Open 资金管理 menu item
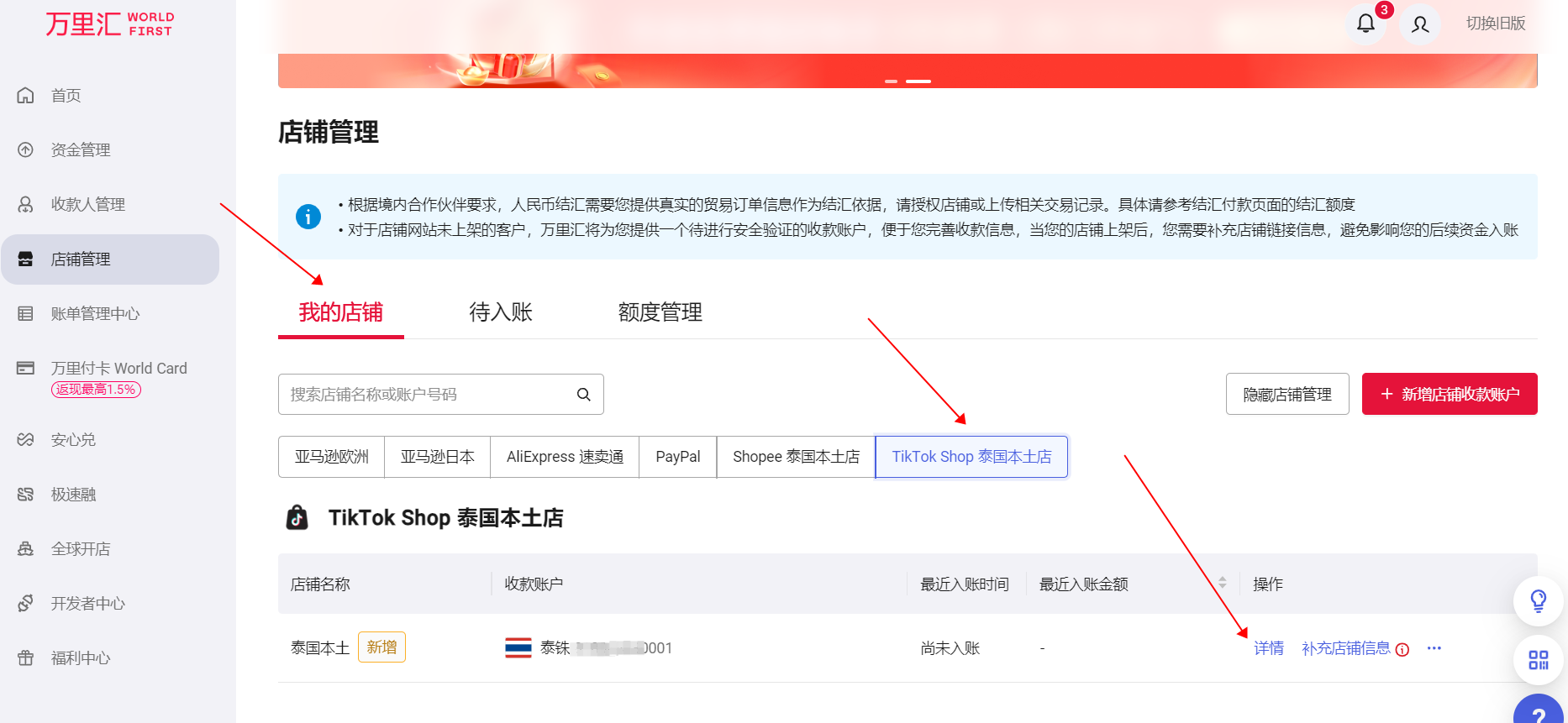The height and width of the screenshot is (723, 1568). pyautogui.click(x=81, y=150)
